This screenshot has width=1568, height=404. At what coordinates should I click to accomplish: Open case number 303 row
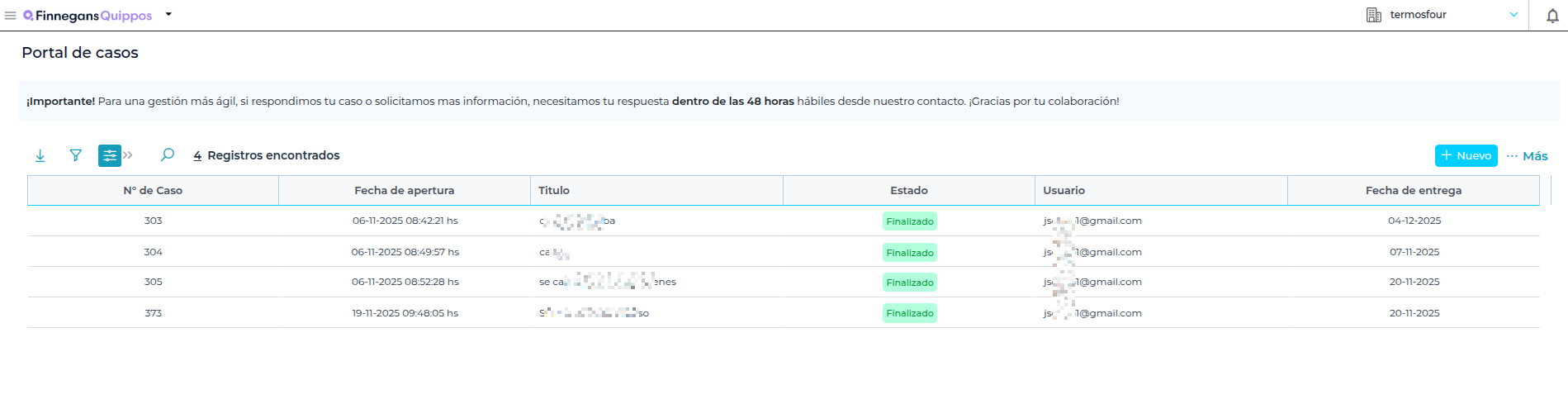point(153,221)
